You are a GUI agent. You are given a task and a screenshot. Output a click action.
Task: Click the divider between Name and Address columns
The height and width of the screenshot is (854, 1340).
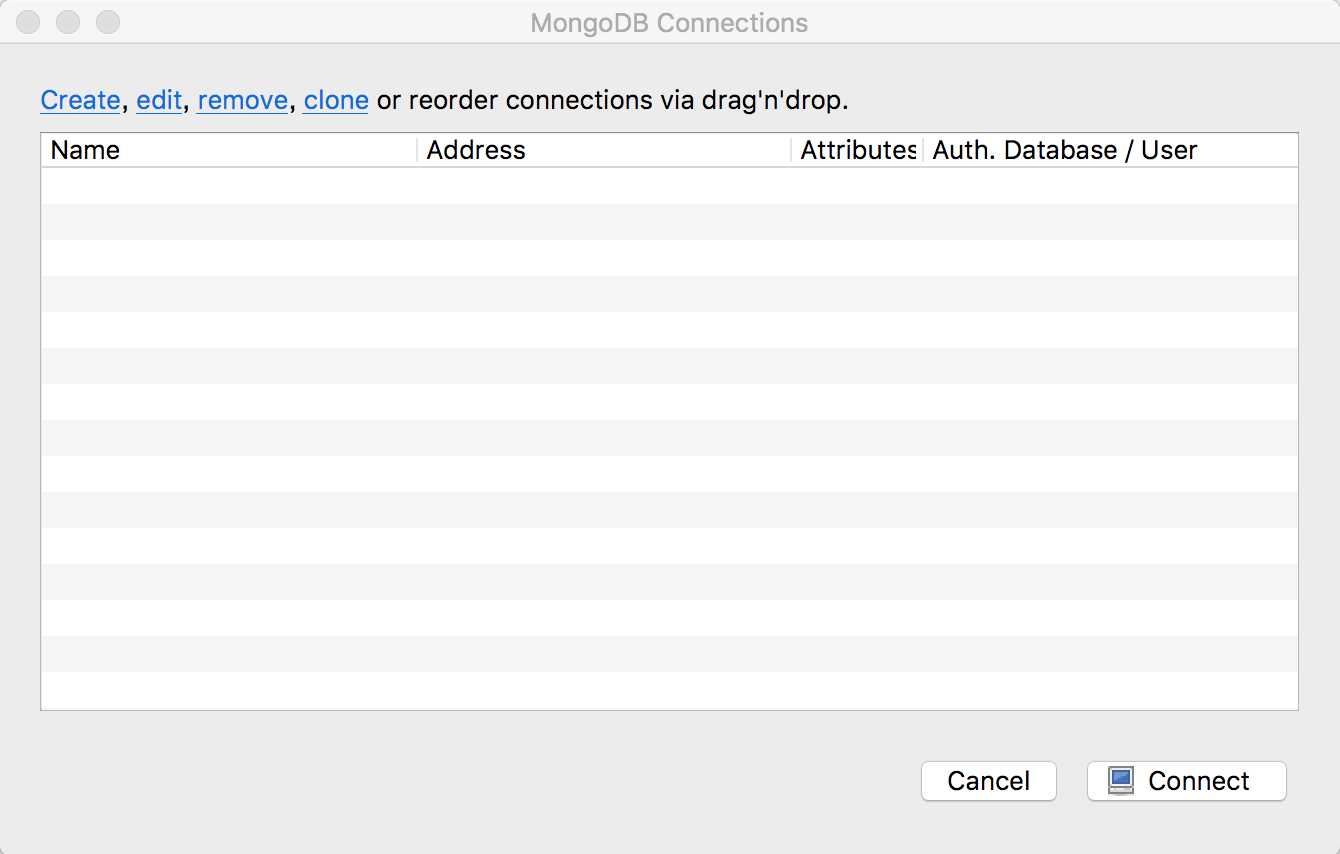pyautogui.click(x=417, y=150)
